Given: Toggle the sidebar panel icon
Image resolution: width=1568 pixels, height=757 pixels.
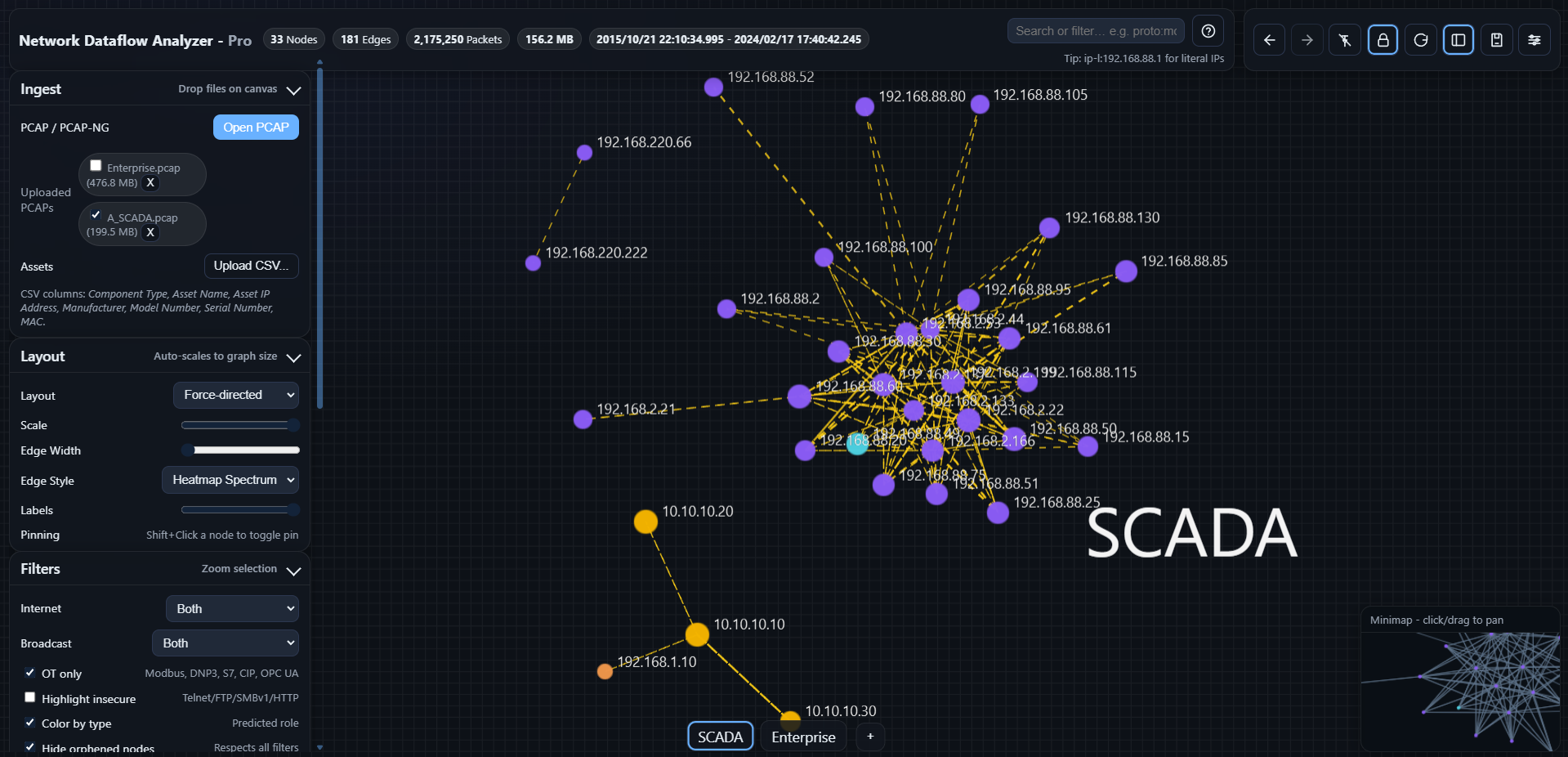Looking at the screenshot, I should (x=1458, y=40).
